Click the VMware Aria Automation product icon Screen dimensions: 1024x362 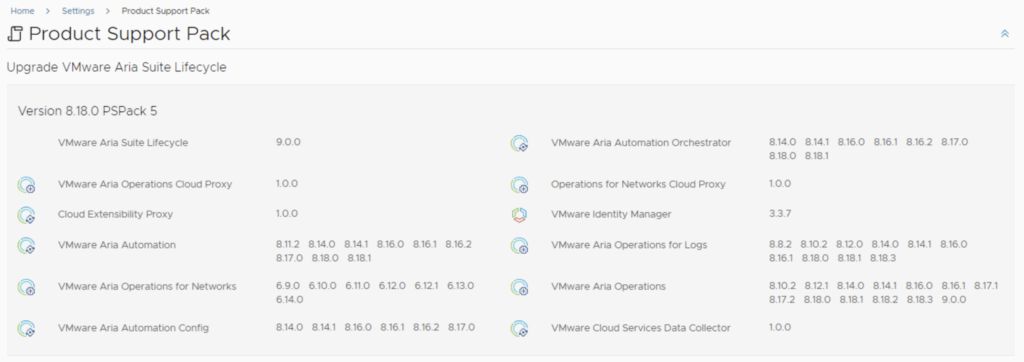[26, 246]
